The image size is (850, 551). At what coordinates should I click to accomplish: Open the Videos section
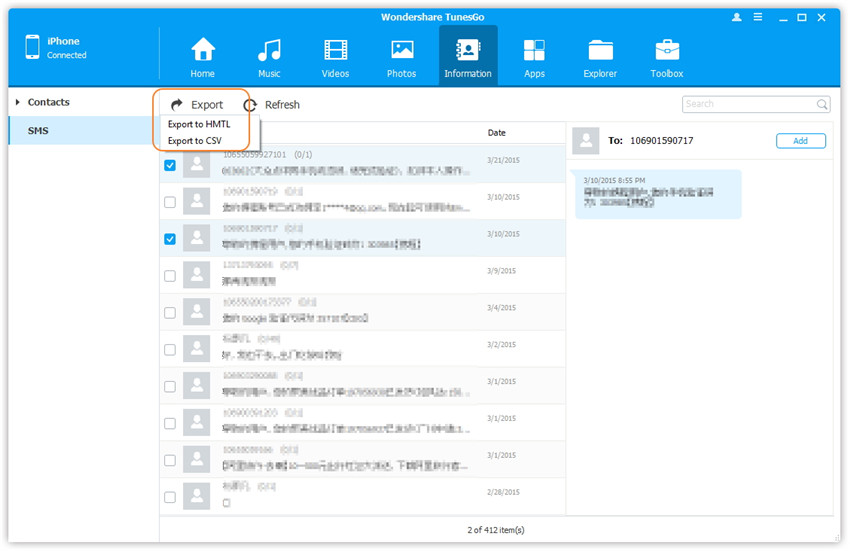pyautogui.click(x=336, y=56)
